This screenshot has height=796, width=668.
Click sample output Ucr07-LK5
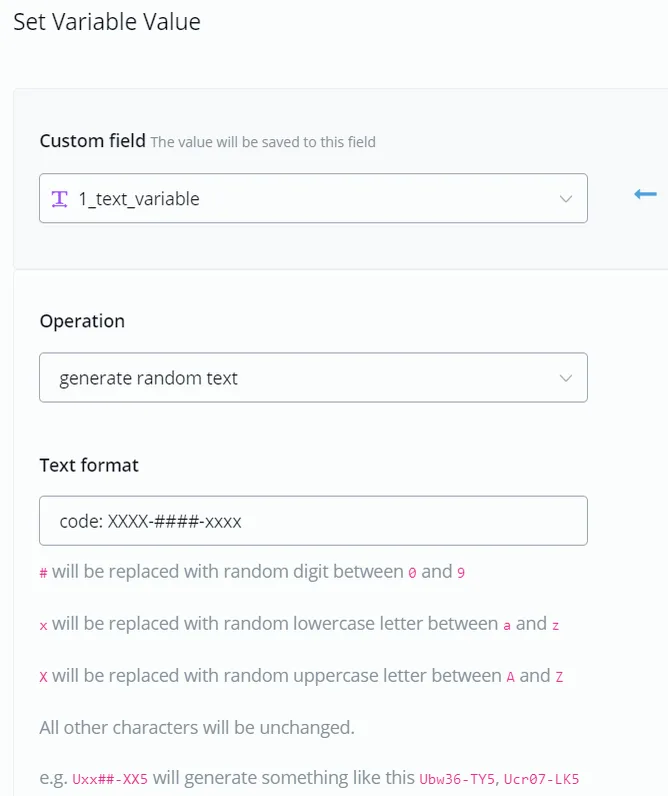coord(541,779)
